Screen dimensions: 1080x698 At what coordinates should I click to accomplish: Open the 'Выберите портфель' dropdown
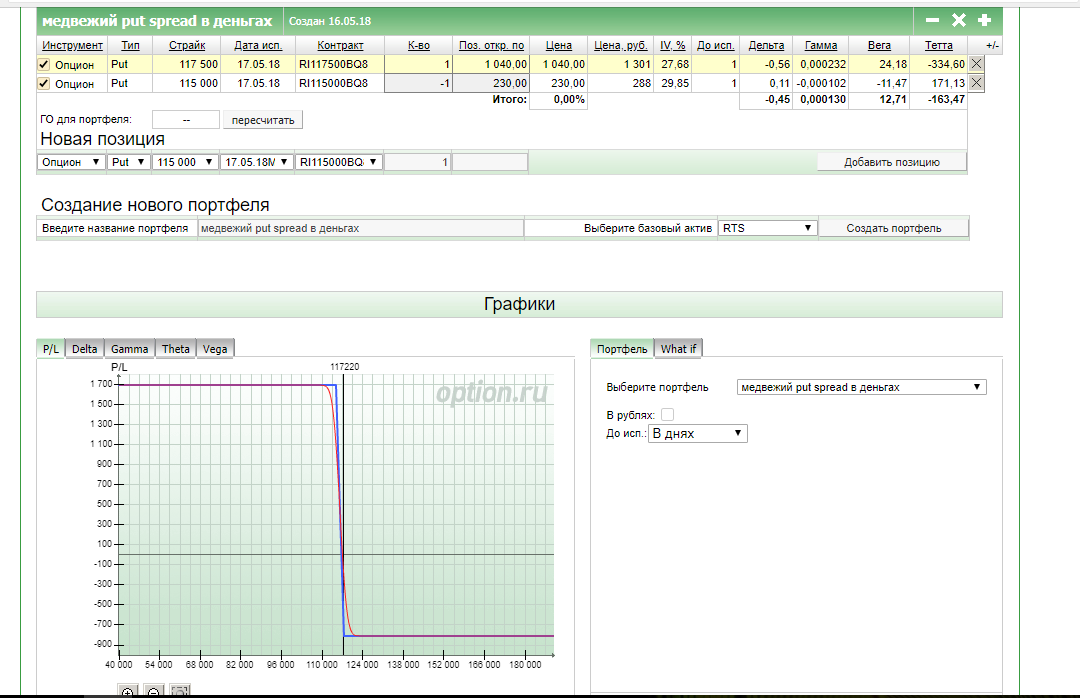(861, 387)
